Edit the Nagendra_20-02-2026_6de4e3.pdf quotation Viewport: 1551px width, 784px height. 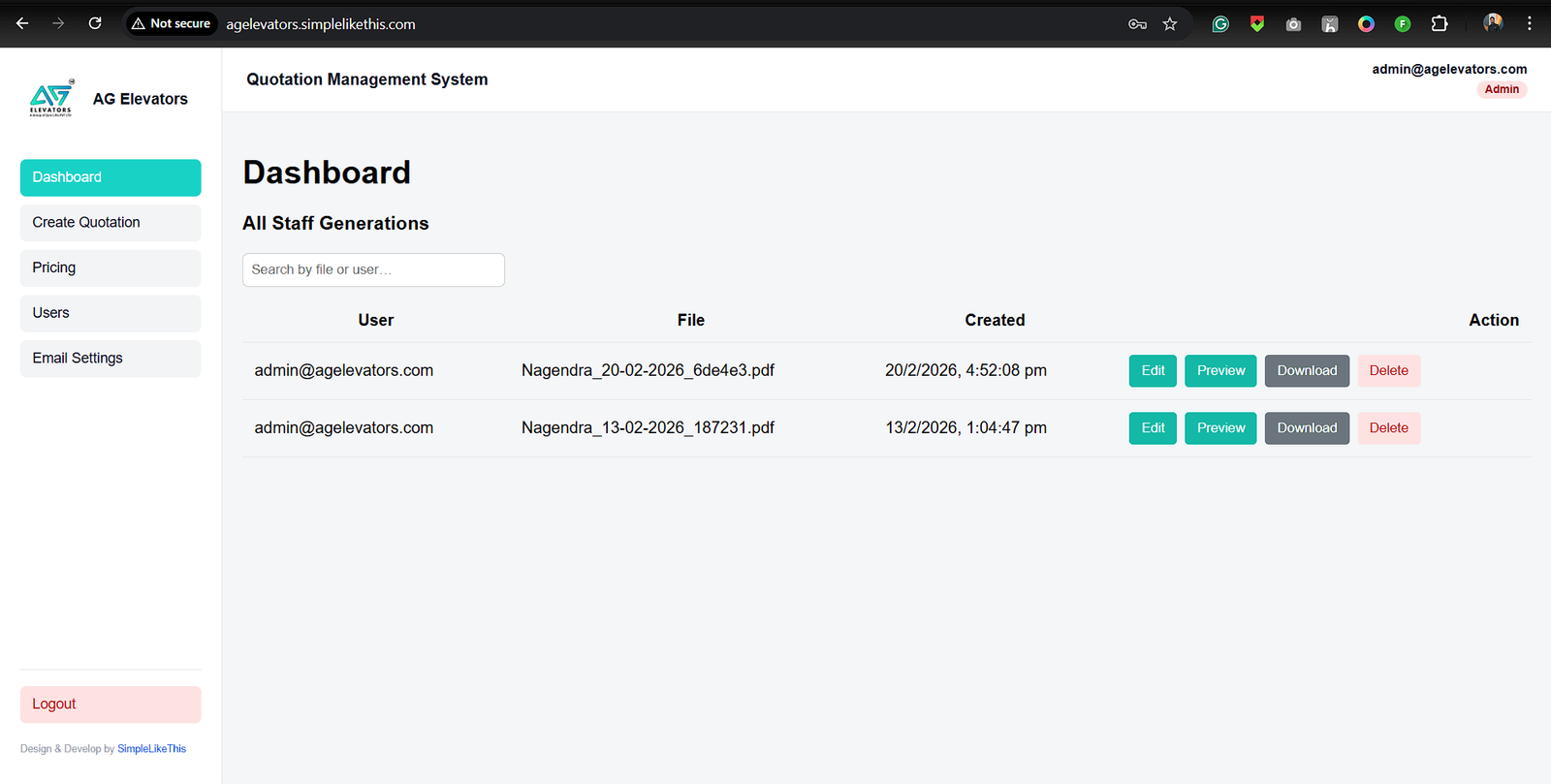point(1153,371)
